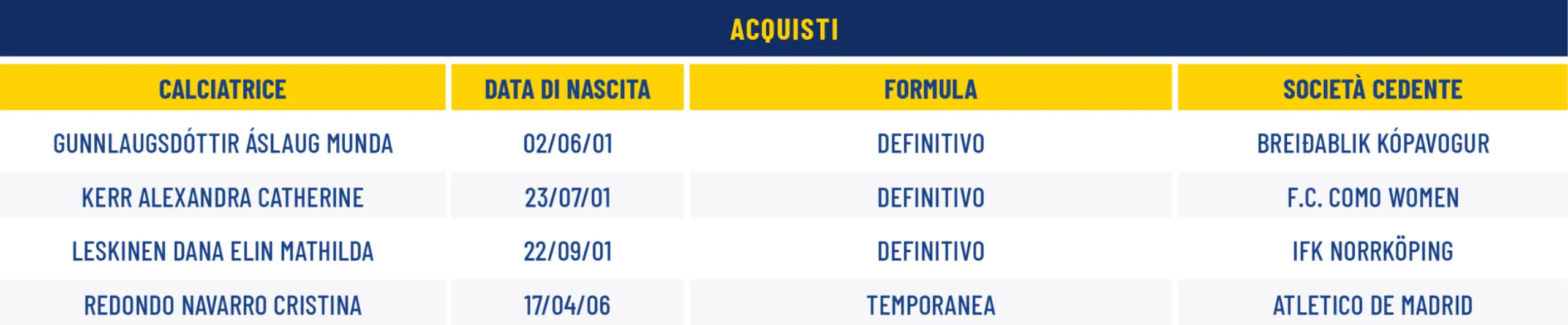The image size is (1568, 325).
Task: Click the FORMULA column header
Action: pyautogui.click(x=930, y=89)
